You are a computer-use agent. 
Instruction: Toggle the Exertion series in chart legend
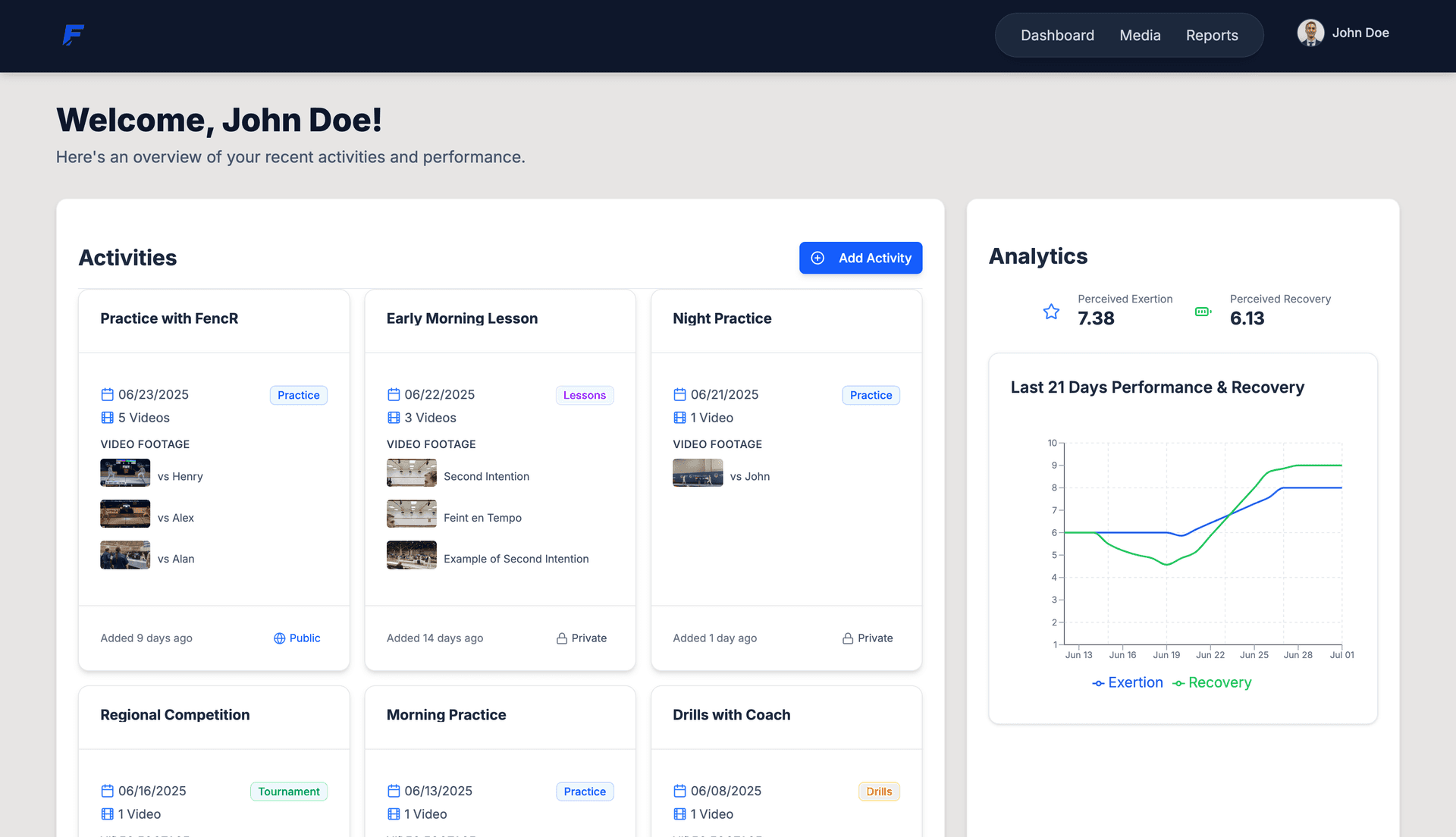click(1128, 682)
